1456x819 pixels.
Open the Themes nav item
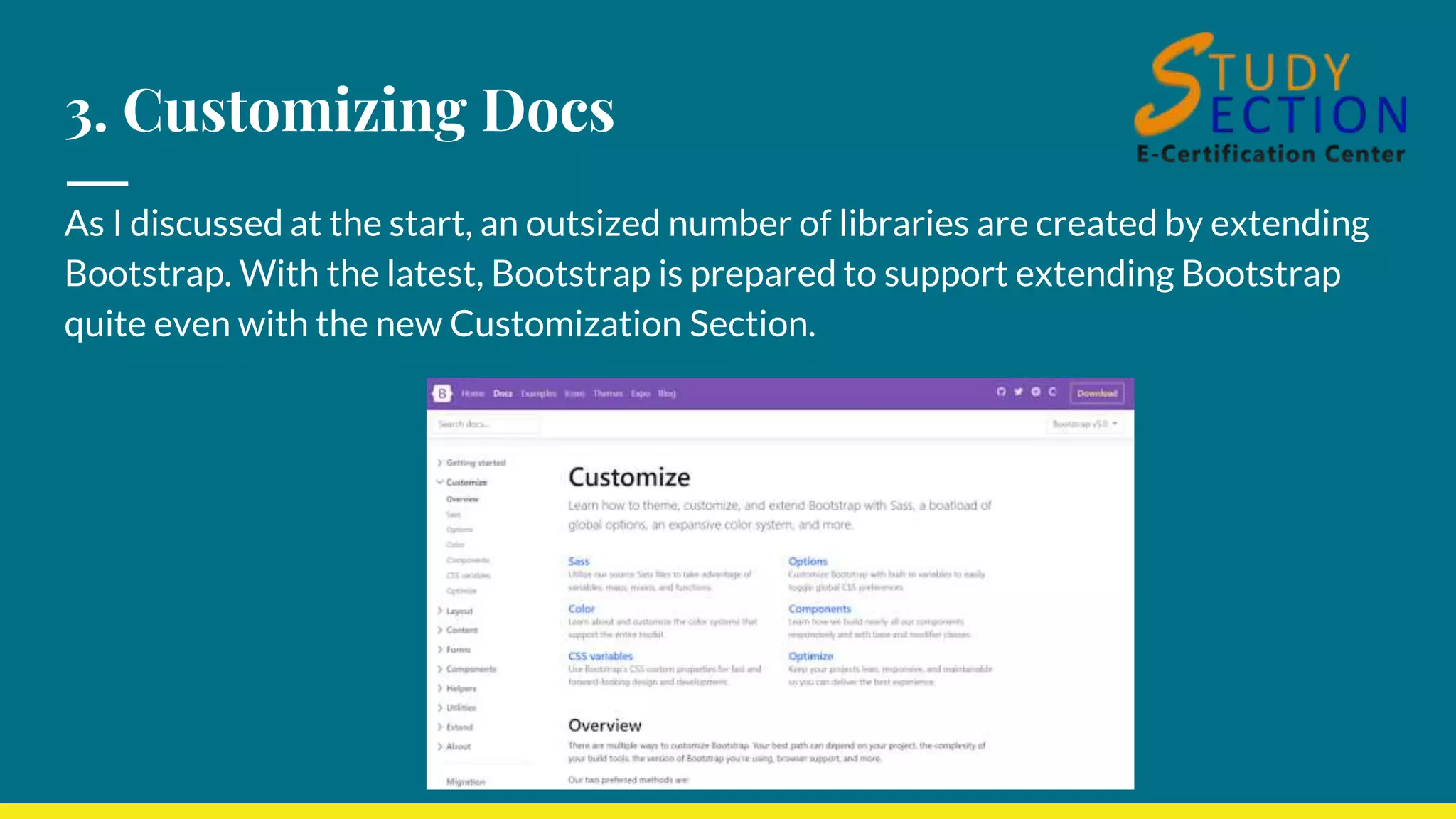(608, 393)
